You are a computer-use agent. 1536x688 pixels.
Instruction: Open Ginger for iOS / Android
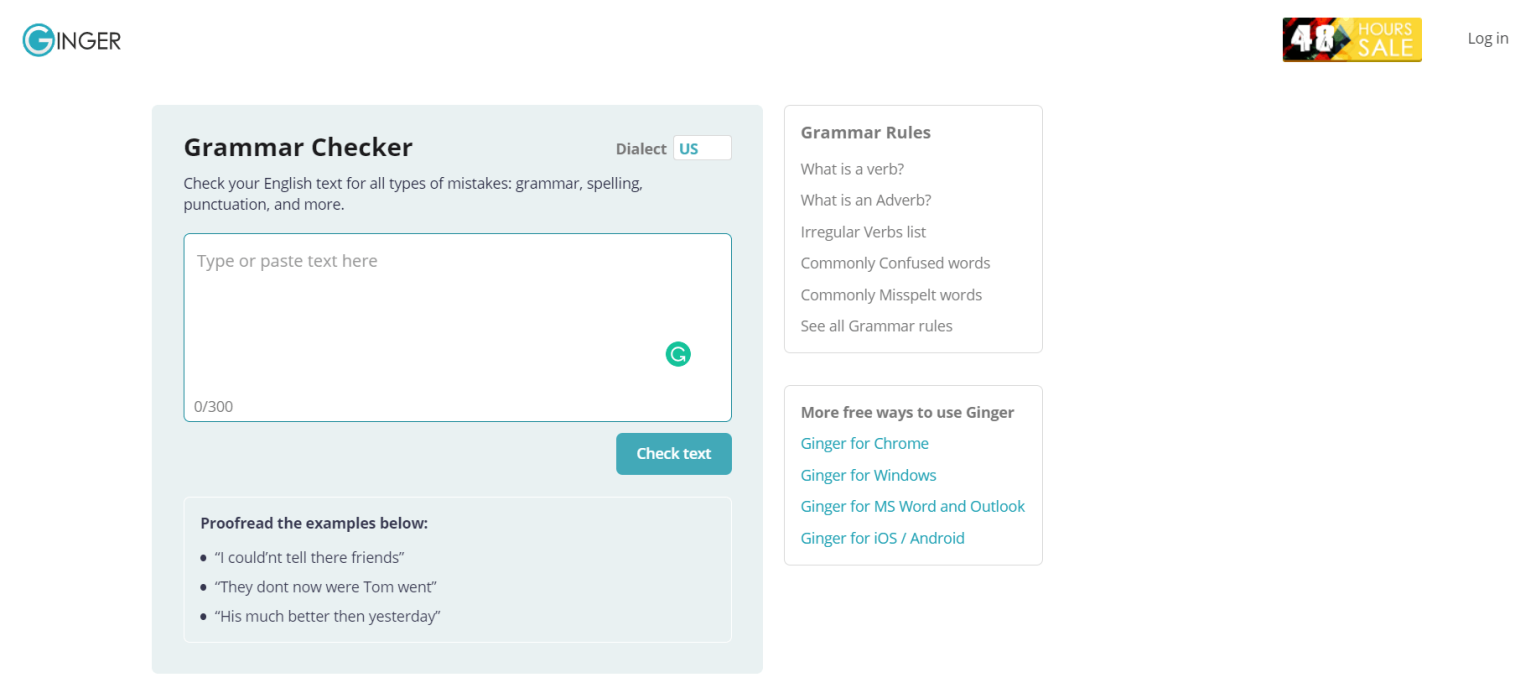coord(882,538)
